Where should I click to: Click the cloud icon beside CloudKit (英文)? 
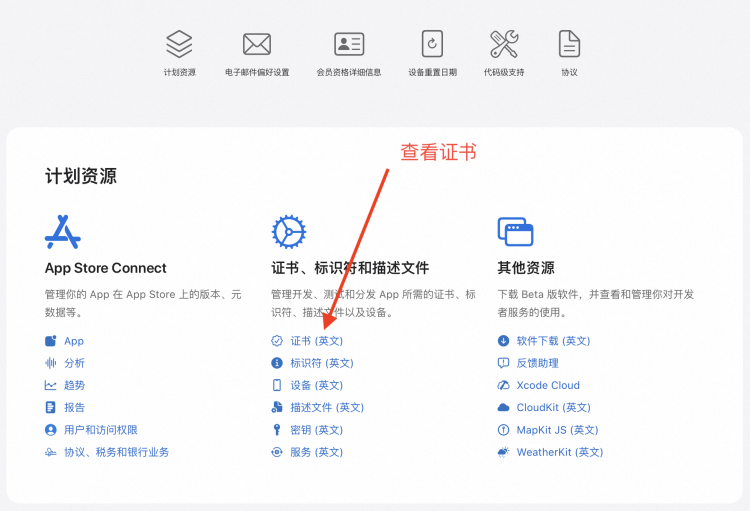(x=503, y=408)
